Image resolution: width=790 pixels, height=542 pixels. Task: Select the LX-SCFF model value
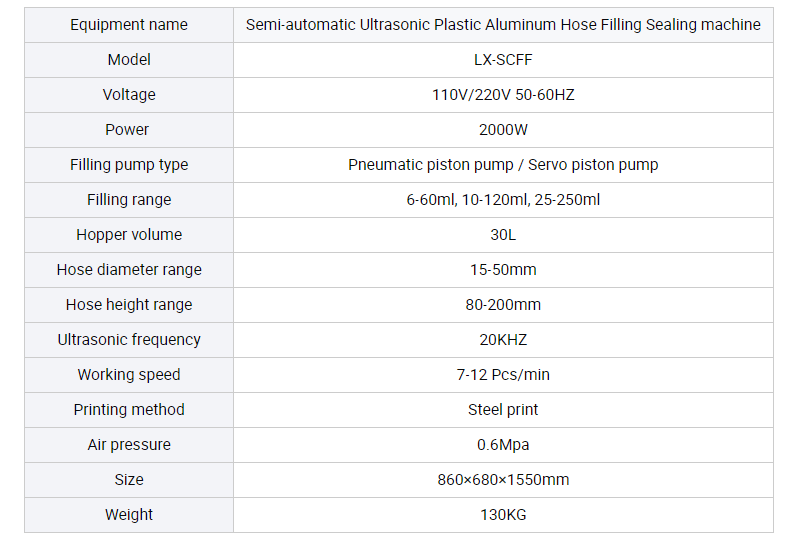503,60
